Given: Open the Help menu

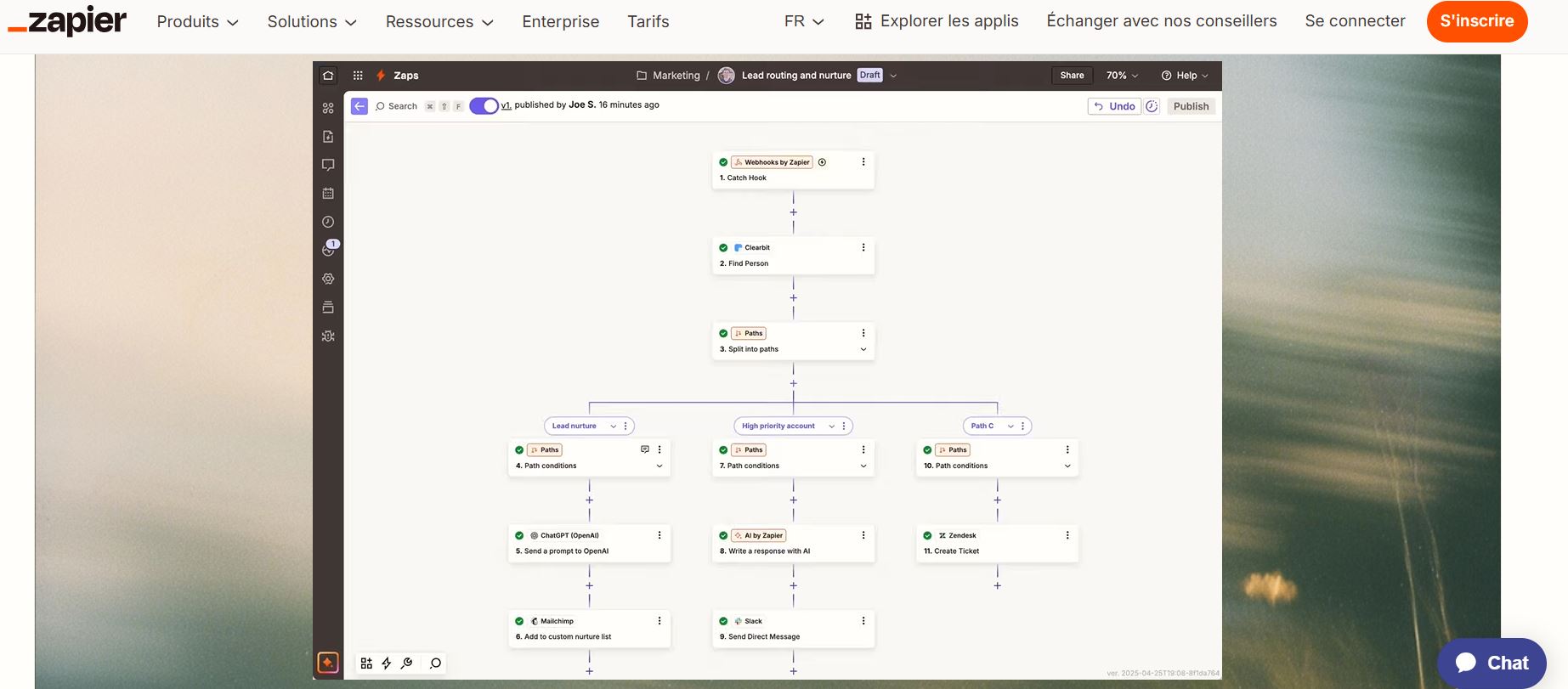Looking at the screenshot, I should tap(1185, 76).
